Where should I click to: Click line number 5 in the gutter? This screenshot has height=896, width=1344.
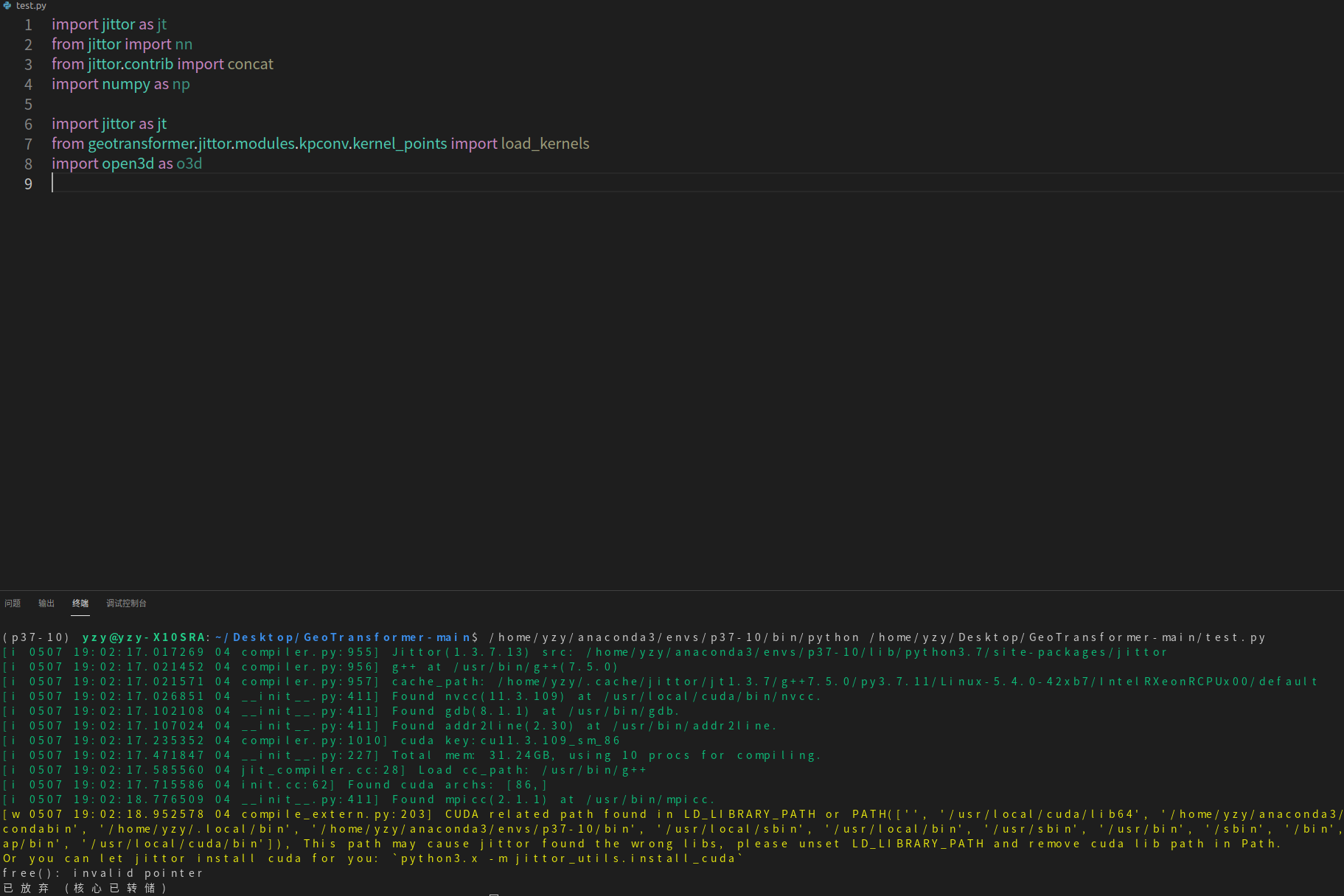(x=28, y=105)
